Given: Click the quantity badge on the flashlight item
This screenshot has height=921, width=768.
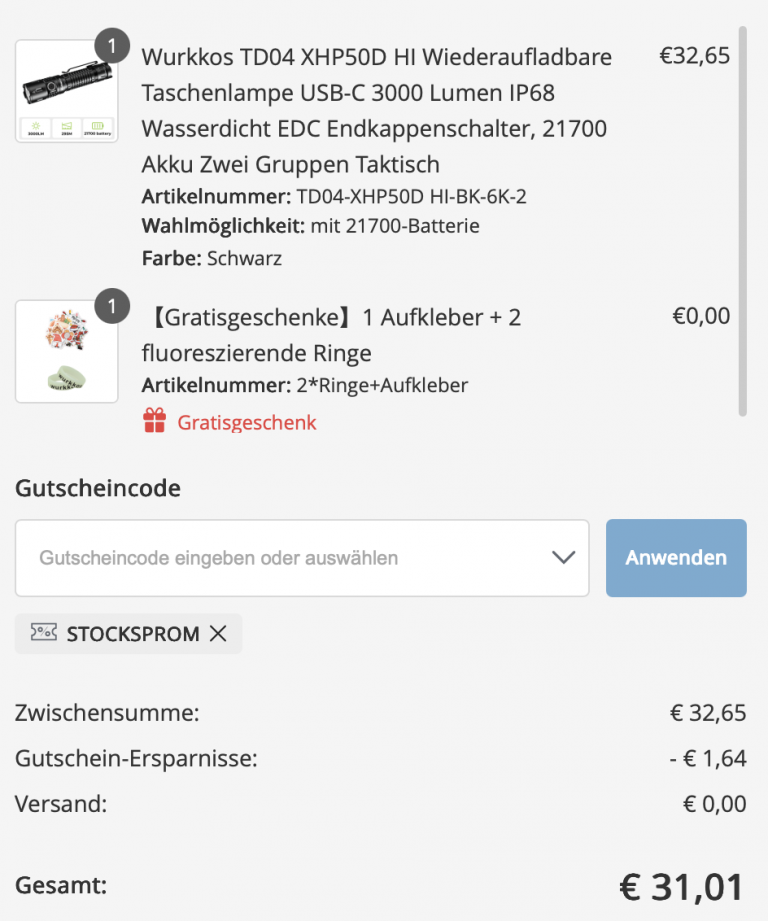Looking at the screenshot, I should 112,45.
